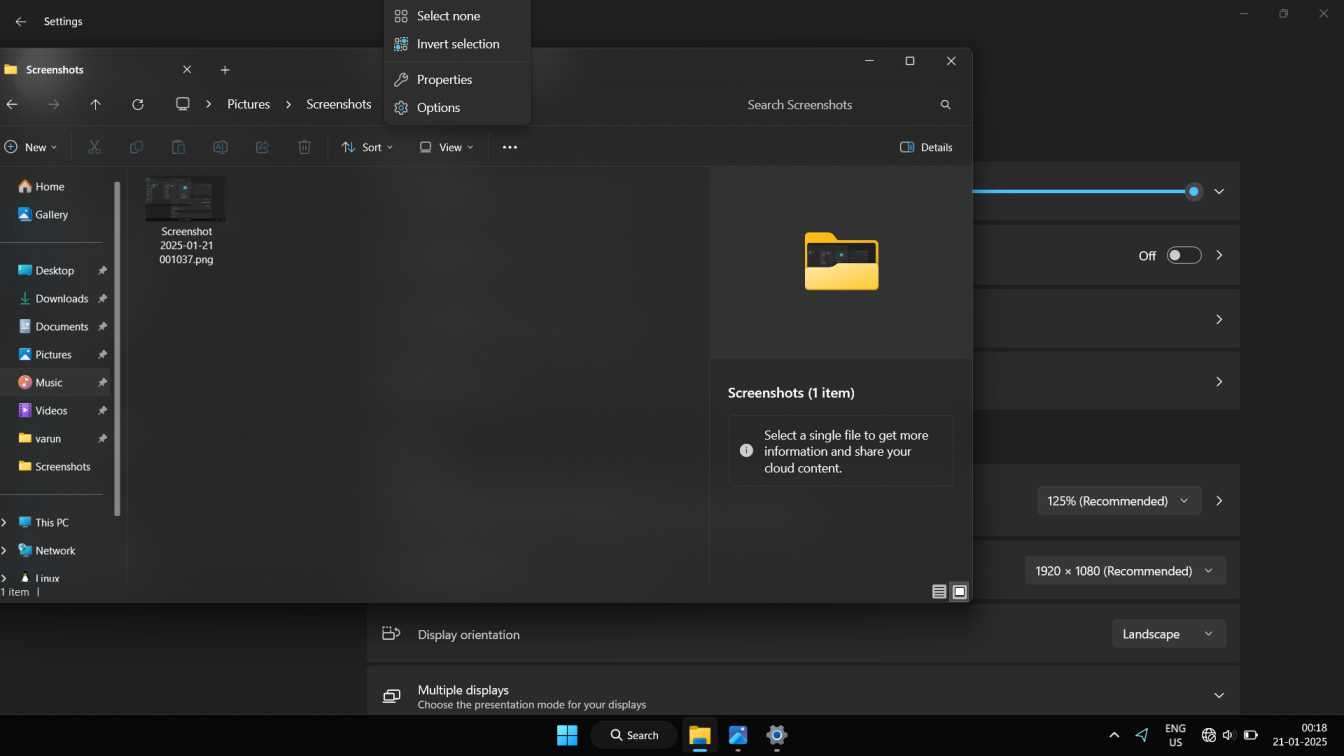Open the New item dropdown
1344x756 pixels.
click(31, 147)
